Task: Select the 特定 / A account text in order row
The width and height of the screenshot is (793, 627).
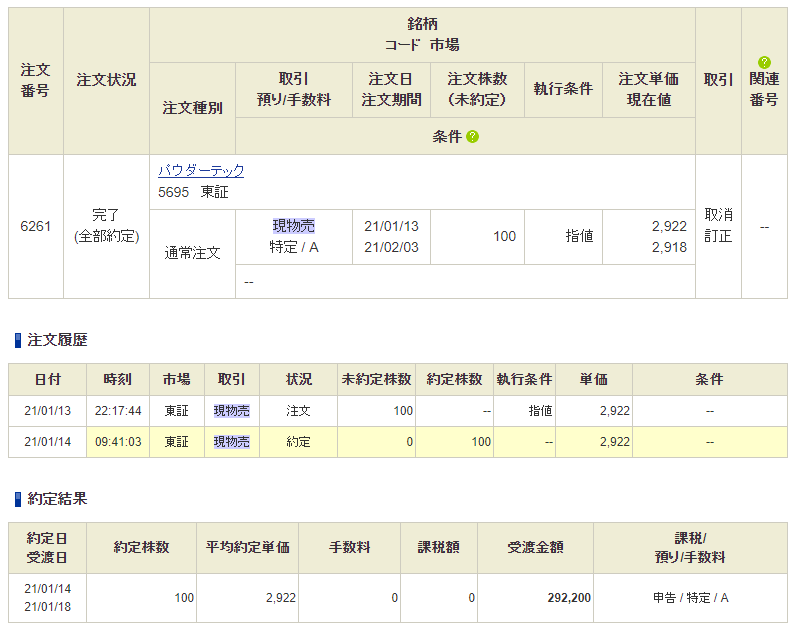Action: (294, 247)
